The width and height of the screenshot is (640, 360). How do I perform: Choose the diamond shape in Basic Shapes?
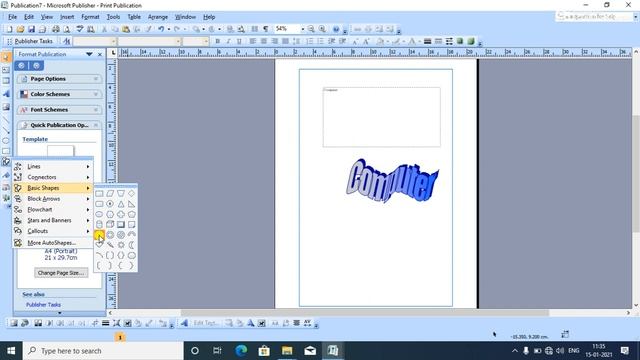[x=131, y=193]
